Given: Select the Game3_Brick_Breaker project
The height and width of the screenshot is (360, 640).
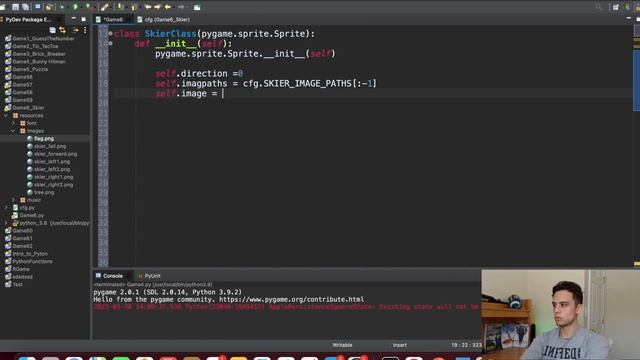Looking at the screenshot, I should pyautogui.click(x=39, y=54).
